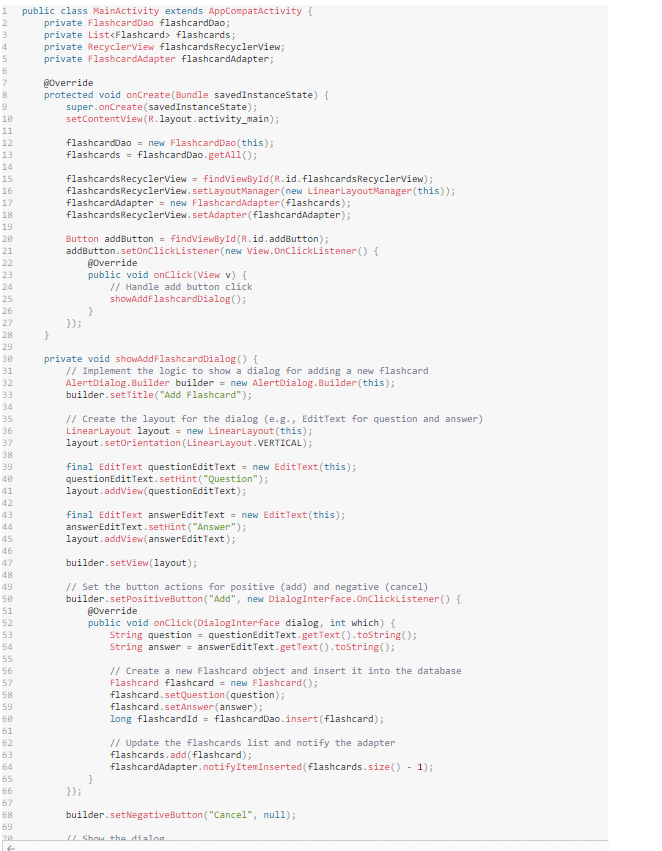Click the '// Handle add button click' comment
Viewport: 662px width, 851px height.
(x=181, y=287)
